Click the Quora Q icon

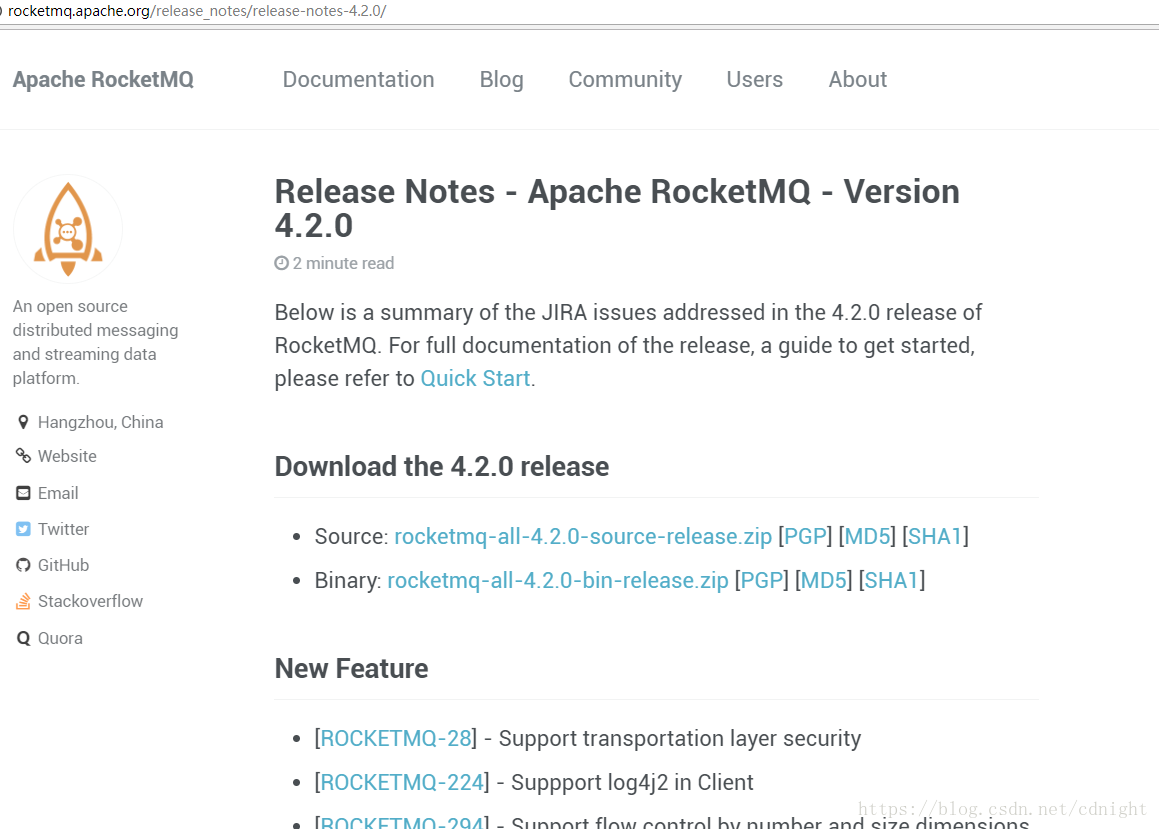click(x=23, y=638)
